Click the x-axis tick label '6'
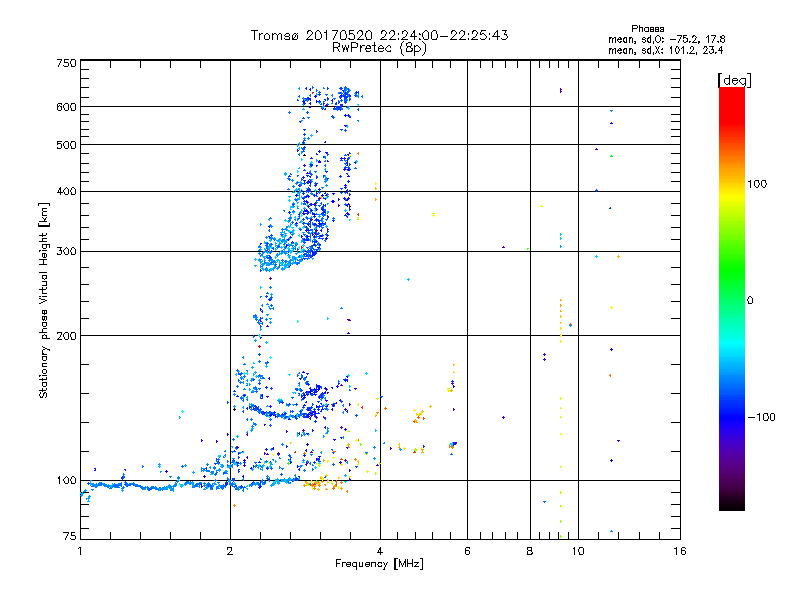Screen dimensions: 800x600 point(467,551)
